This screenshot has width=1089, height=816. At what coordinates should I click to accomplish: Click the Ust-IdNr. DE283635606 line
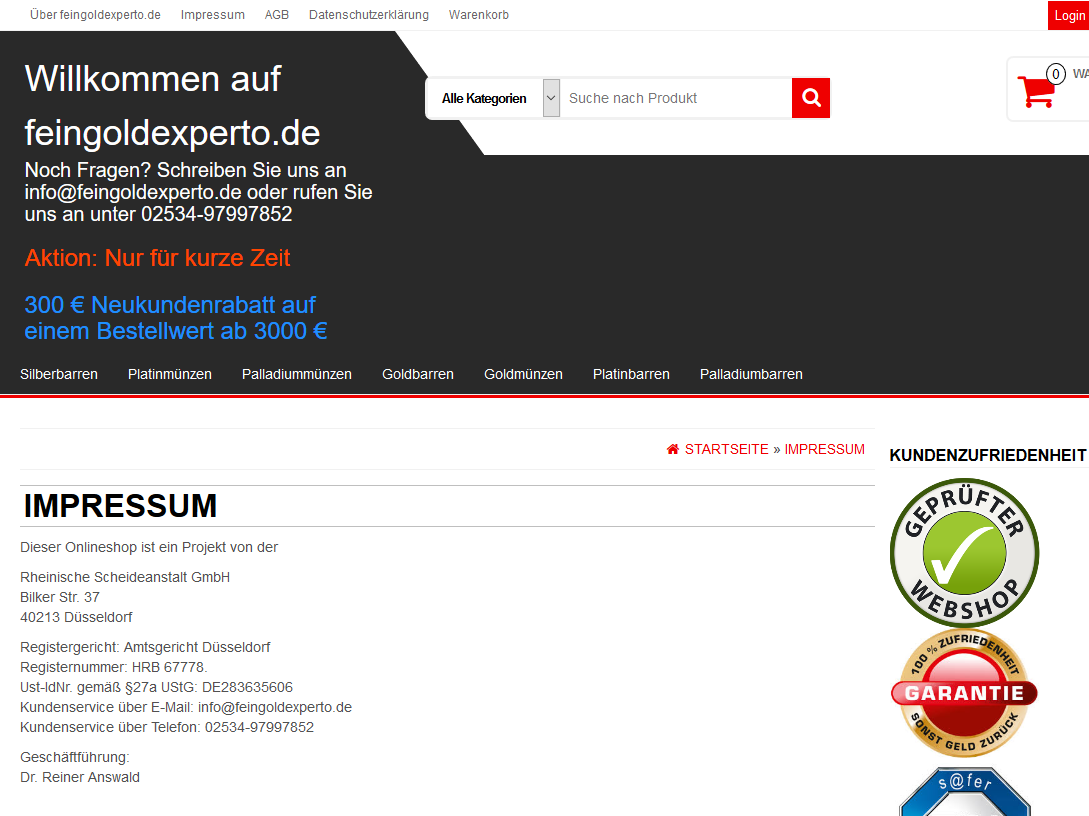click(x=156, y=688)
